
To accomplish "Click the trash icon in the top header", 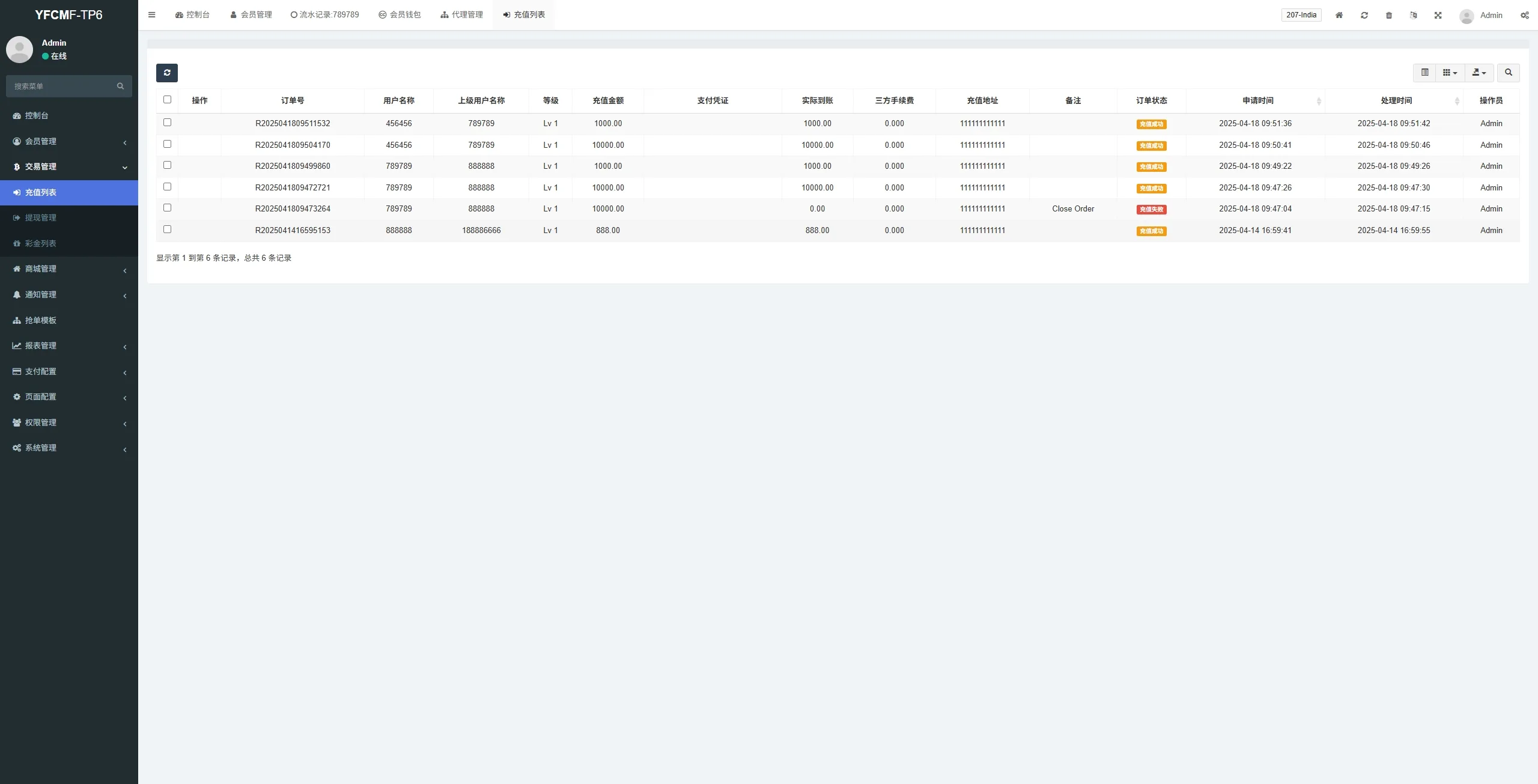I will click(1389, 15).
